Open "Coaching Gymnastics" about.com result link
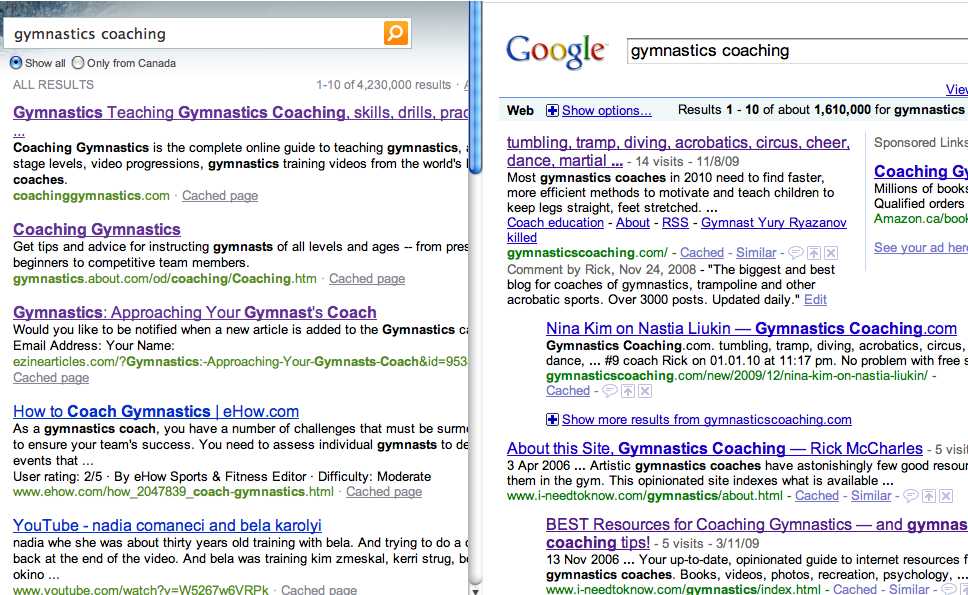The height and width of the screenshot is (595, 968). point(97,229)
